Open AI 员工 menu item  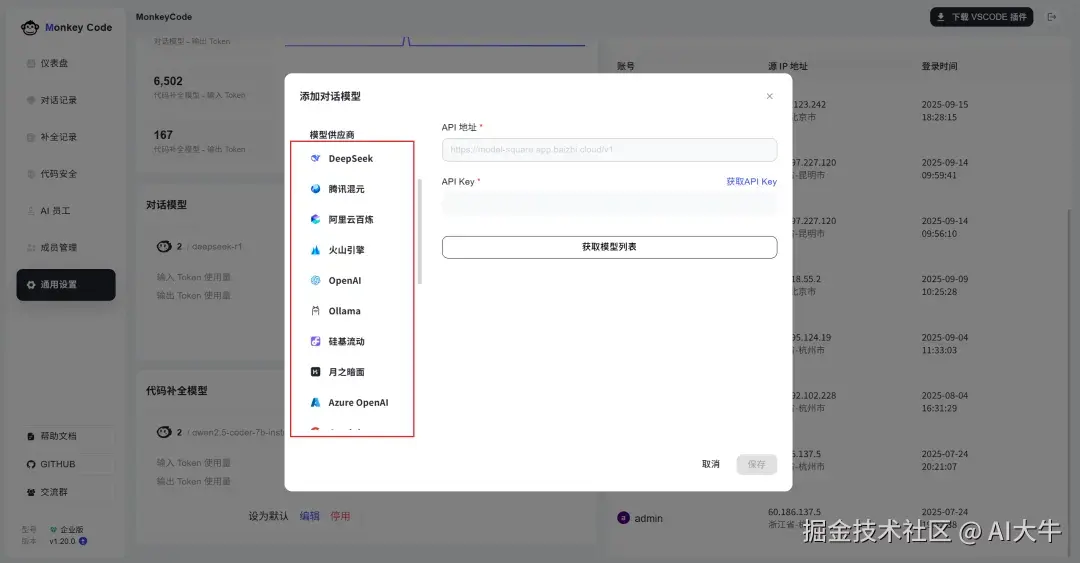click(x=66, y=211)
